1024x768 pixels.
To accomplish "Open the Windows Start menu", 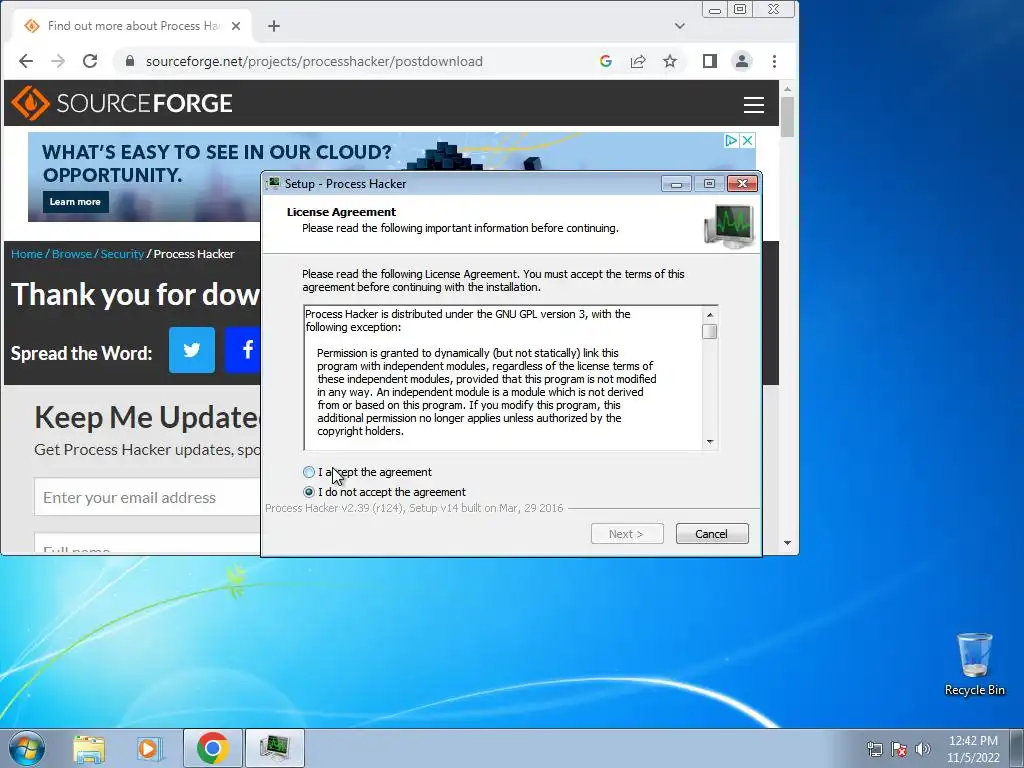I will click(x=27, y=748).
